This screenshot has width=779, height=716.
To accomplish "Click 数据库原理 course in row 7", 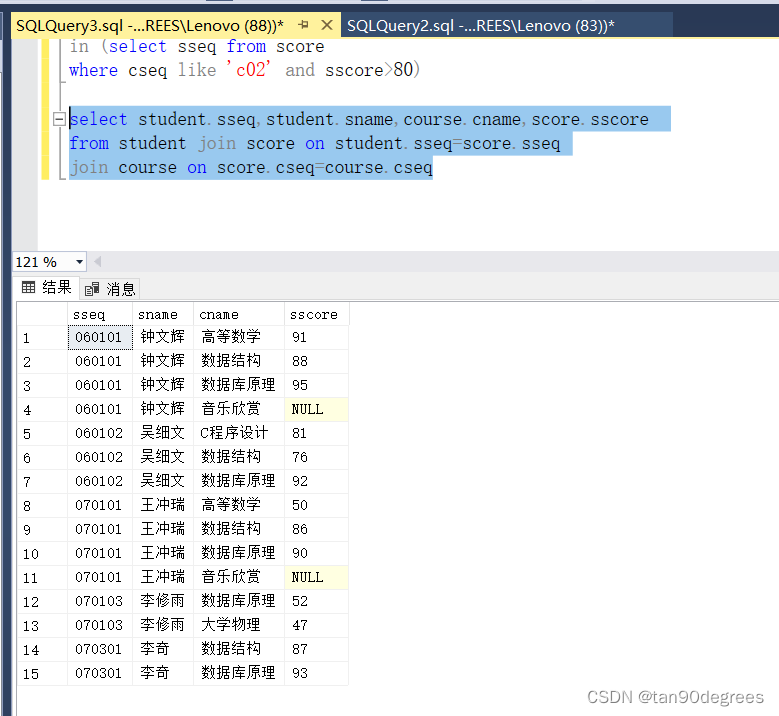I will pyautogui.click(x=239, y=481).
